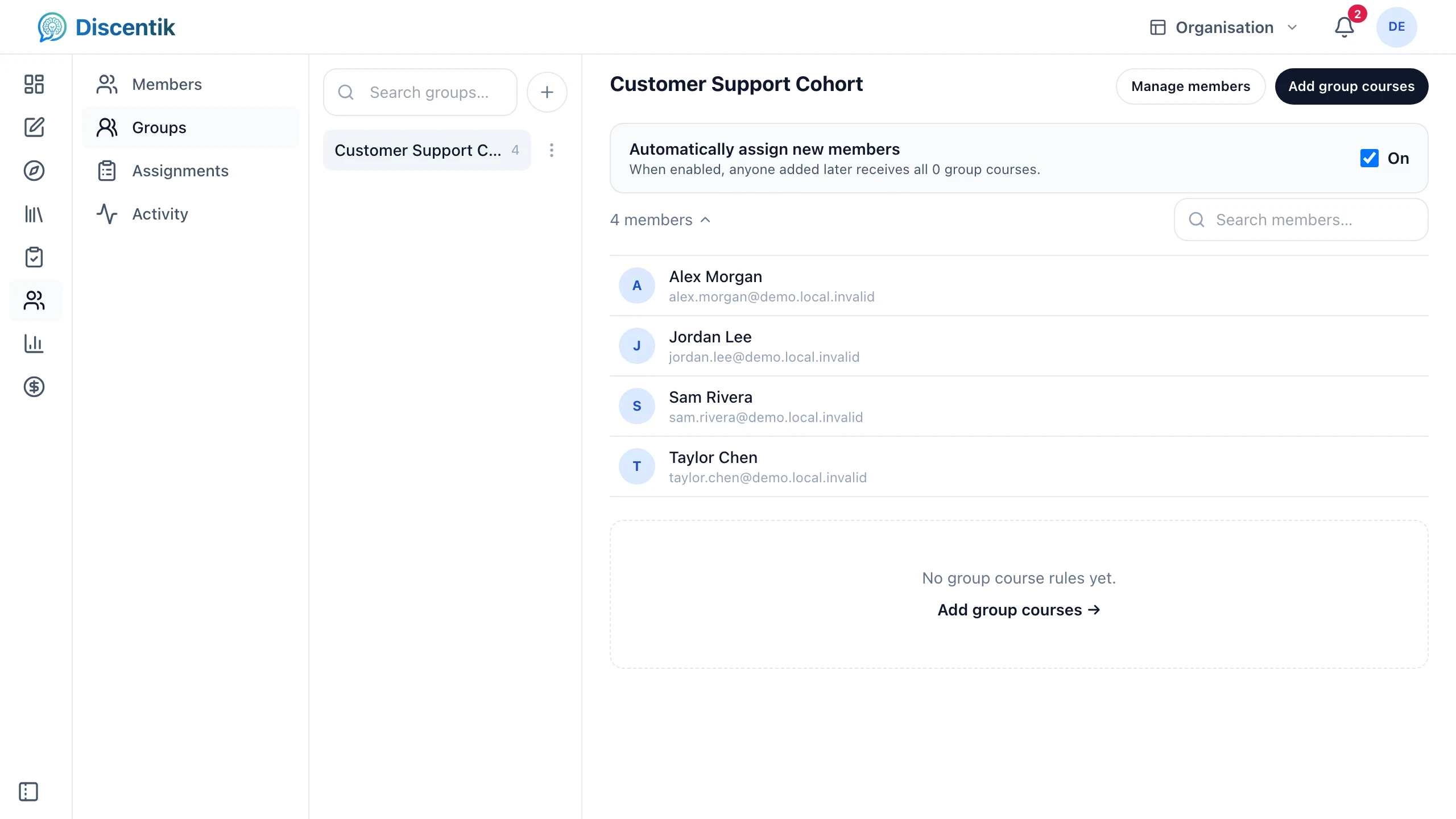Open the clipboard check icon in sidebar
1456x819 pixels.
[x=34, y=257]
